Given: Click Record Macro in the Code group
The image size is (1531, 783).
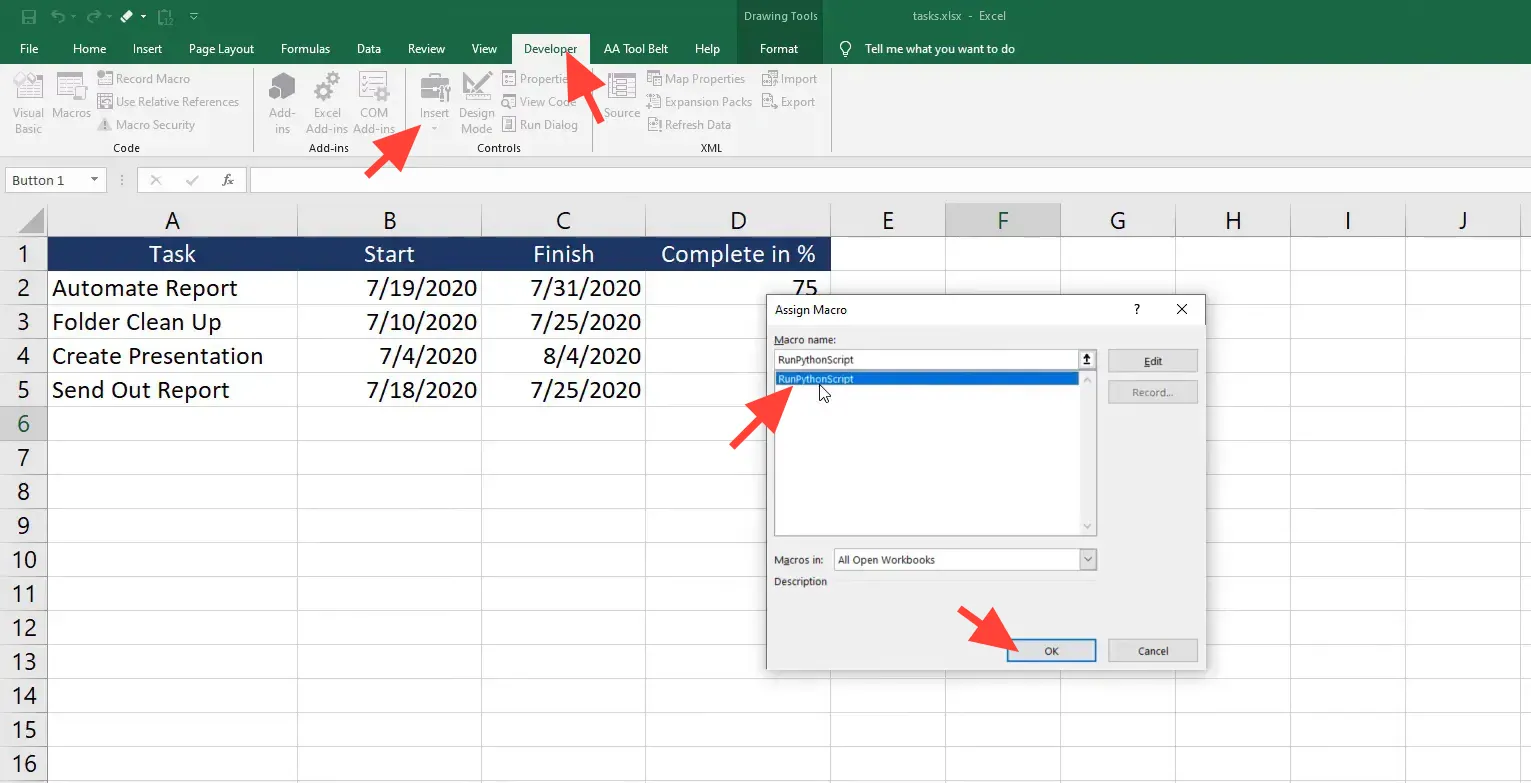Looking at the screenshot, I should pos(145,78).
